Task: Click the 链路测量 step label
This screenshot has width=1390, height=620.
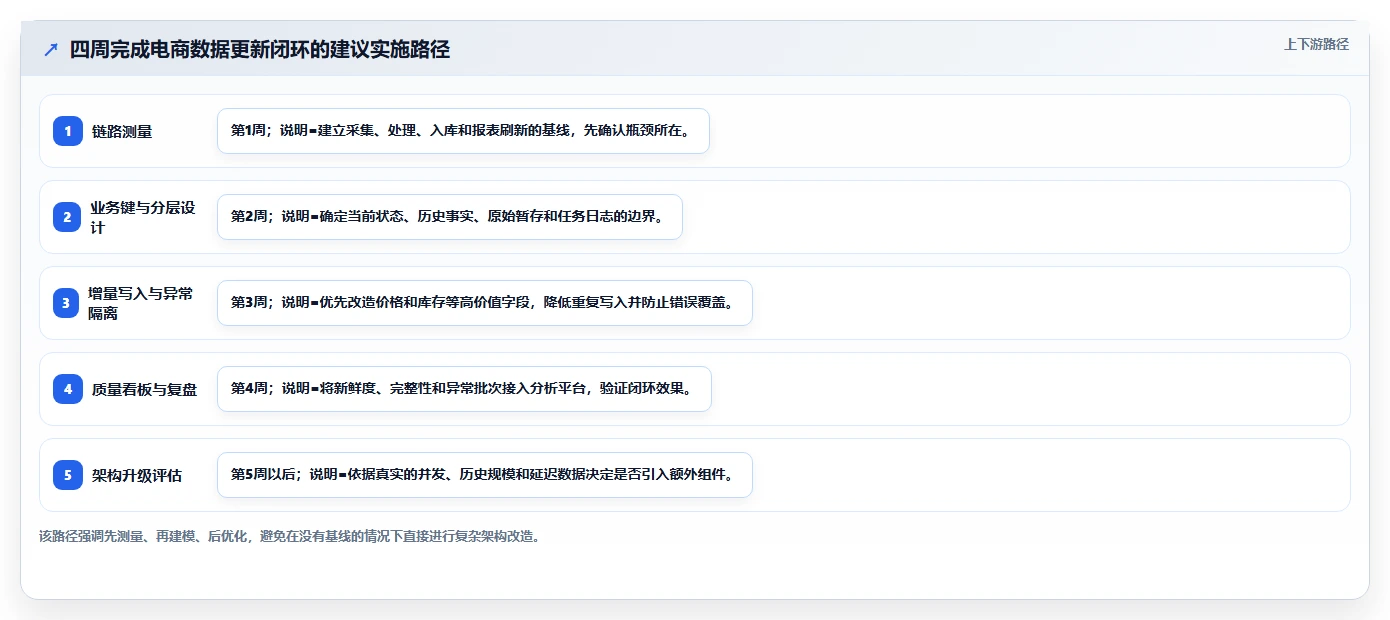Action: pyautogui.click(x=122, y=131)
